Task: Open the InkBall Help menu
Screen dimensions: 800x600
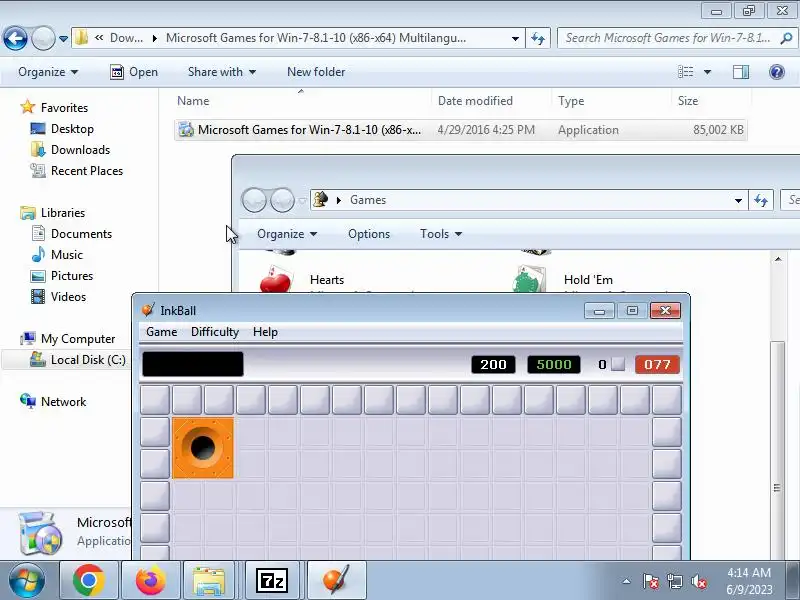Action: [x=265, y=332]
